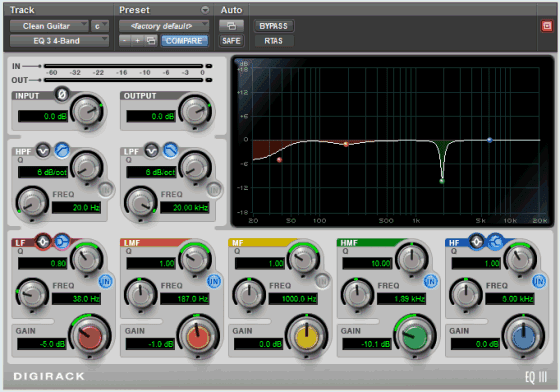Click the OUTPUT gain knob
This screenshot has height=392, width=560.
(195, 111)
